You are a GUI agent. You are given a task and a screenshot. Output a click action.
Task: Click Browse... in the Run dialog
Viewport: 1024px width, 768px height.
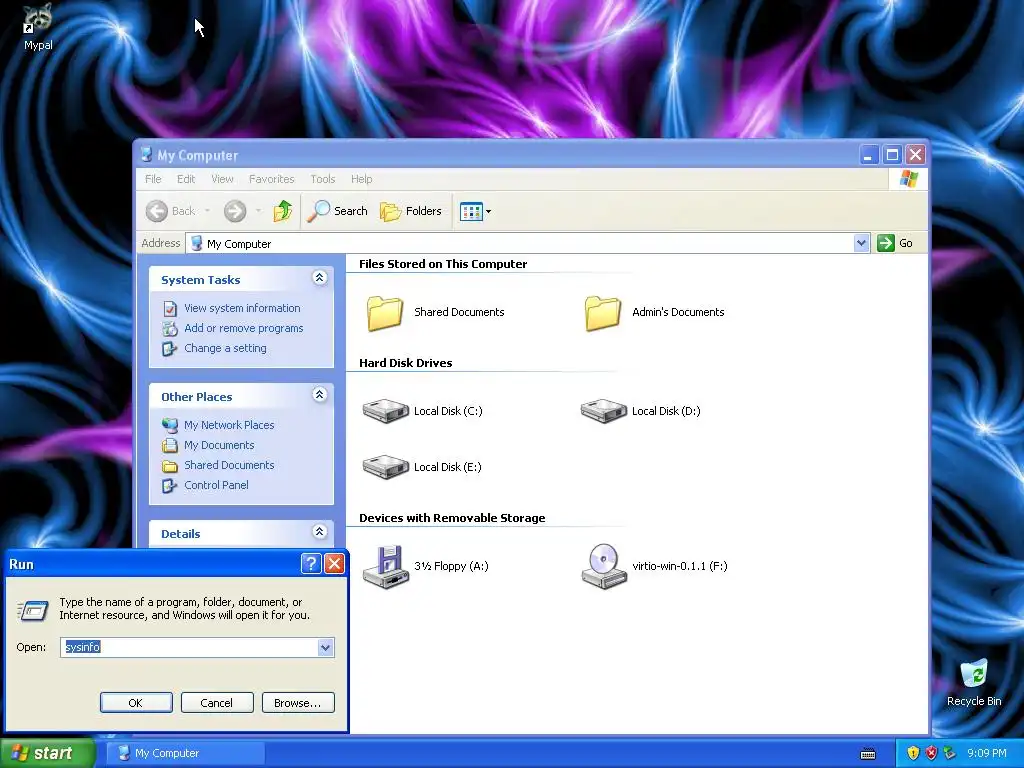point(298,703)
